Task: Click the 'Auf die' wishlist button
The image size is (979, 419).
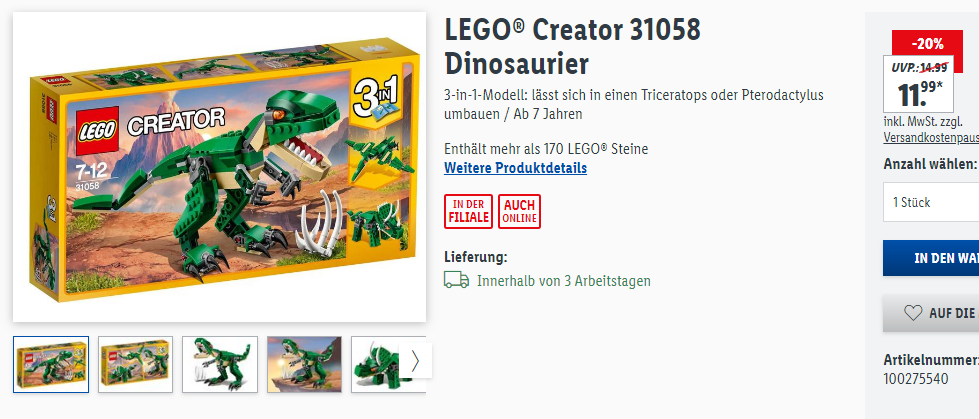Action: pos(931,313)
